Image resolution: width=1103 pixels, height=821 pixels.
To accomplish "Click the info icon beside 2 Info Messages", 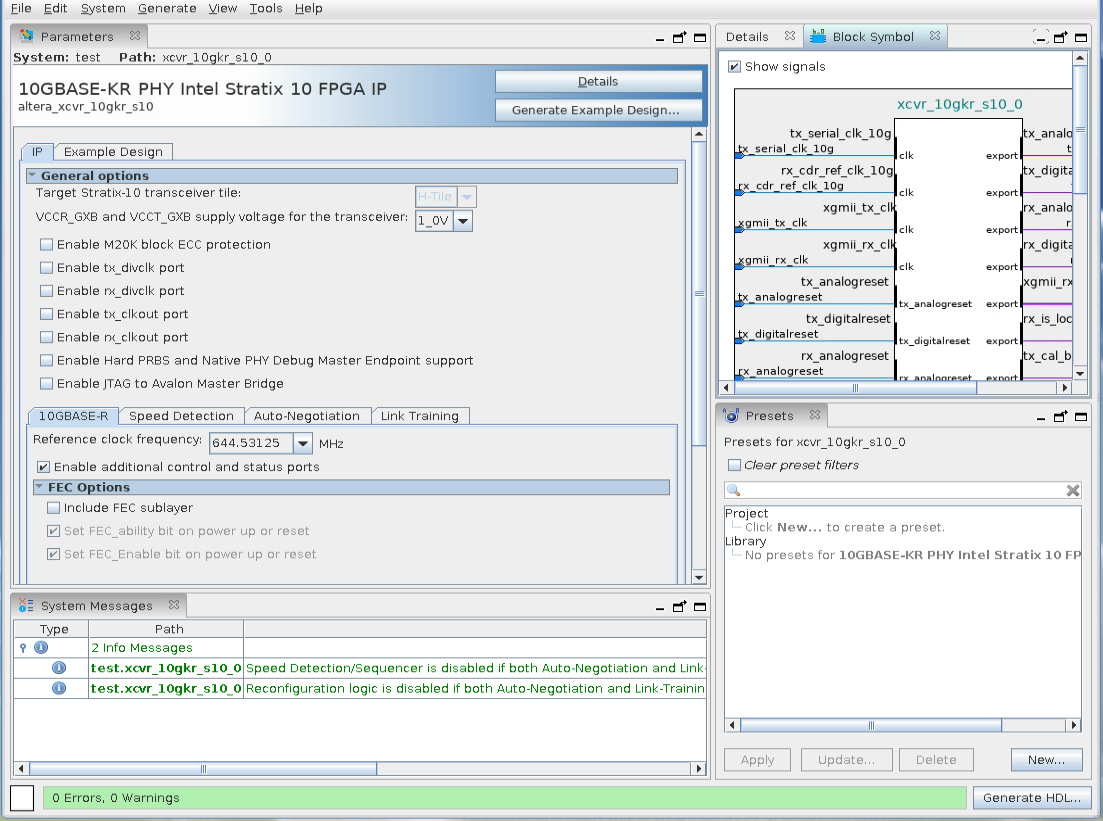I will point(42,647).
